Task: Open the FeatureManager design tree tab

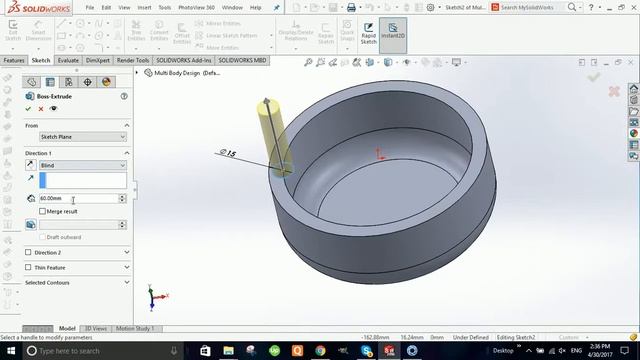Action: coord(31,82)
